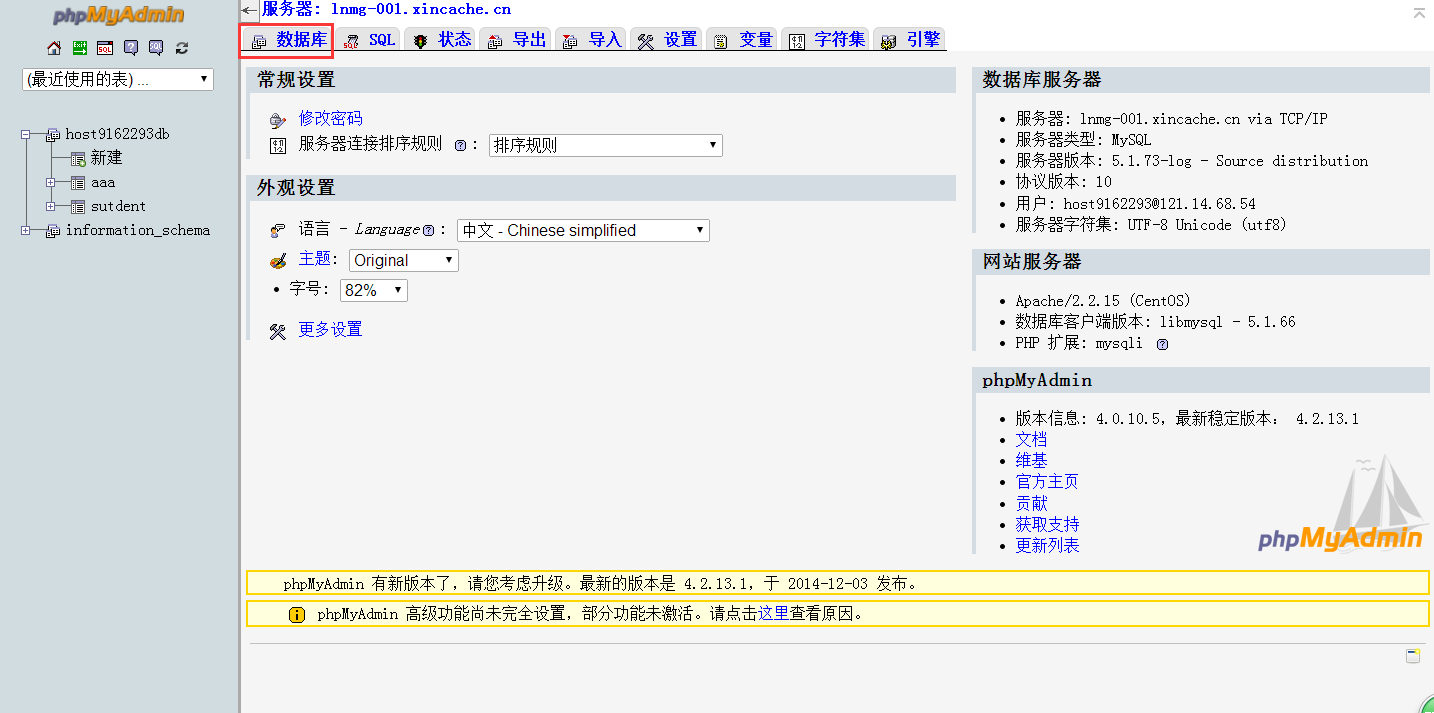Image resolution: width=1434 pixels, height=713 pixels.
Task: Switch to the 引擎 tab
Action: click(x=909, y=39)
